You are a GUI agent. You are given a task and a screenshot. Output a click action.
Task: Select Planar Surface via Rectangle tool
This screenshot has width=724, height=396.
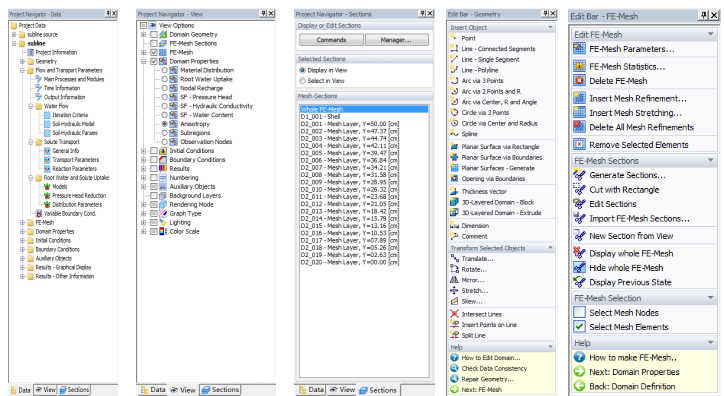[x=500, y=147]
